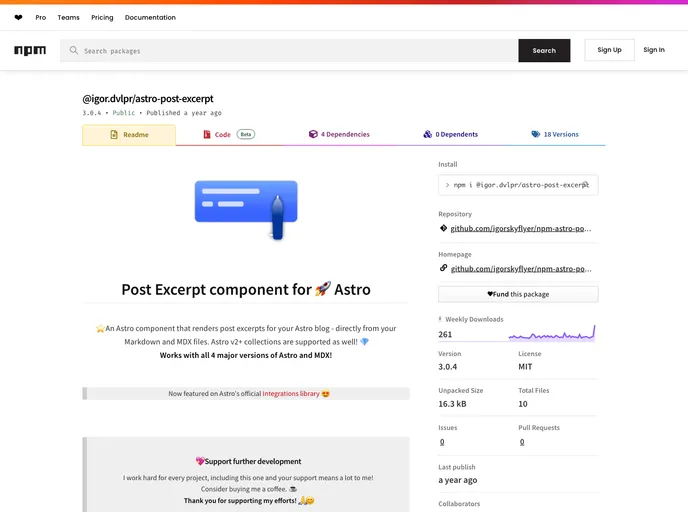Click the Total Files value 10
688x512 pixels.
tap(523, 404)
